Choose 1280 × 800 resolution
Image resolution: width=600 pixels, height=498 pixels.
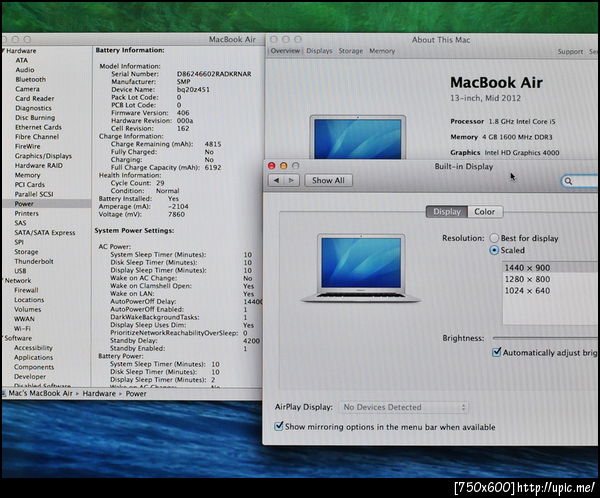pos(550,279)
